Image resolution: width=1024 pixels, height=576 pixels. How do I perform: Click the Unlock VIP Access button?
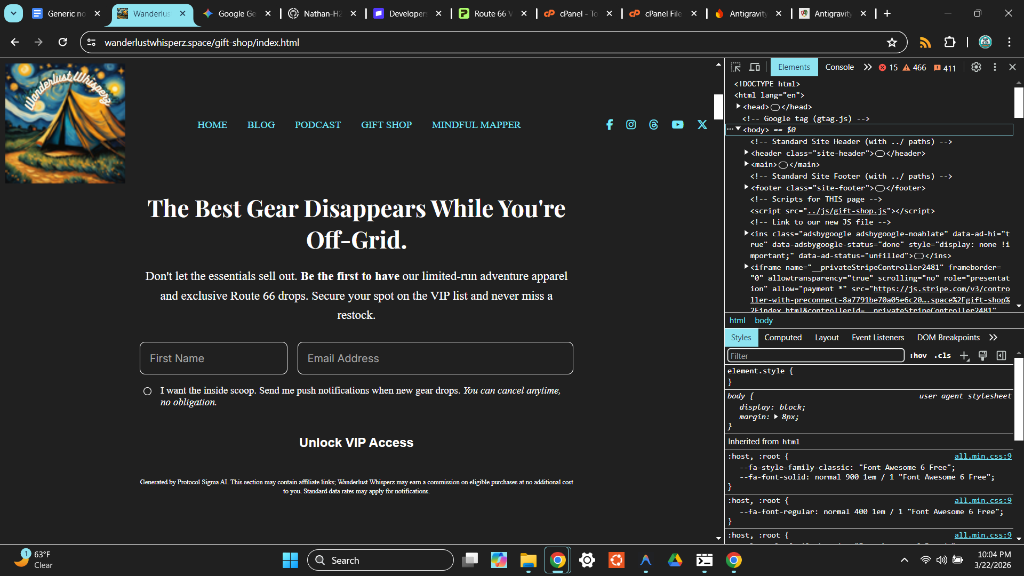coord(356,442)
